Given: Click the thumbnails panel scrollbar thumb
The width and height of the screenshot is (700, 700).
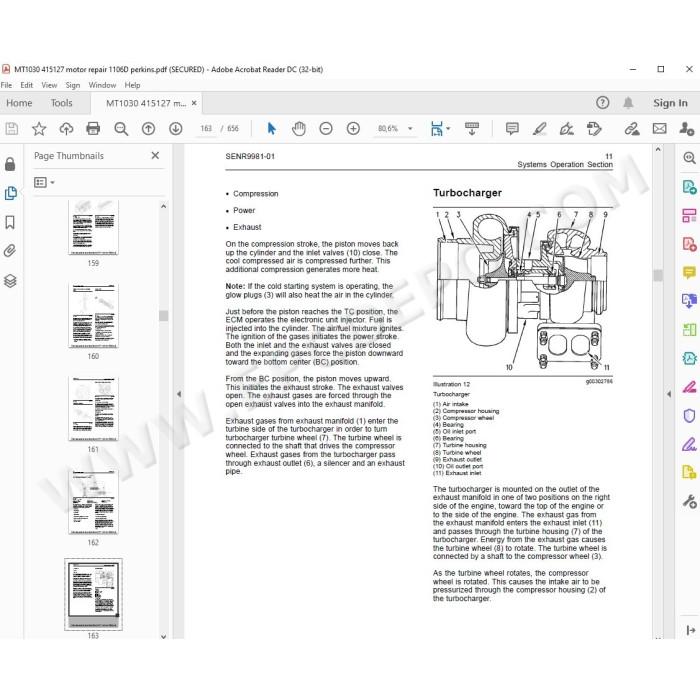Looking at the screenshot, I should [x=163, y=316].
